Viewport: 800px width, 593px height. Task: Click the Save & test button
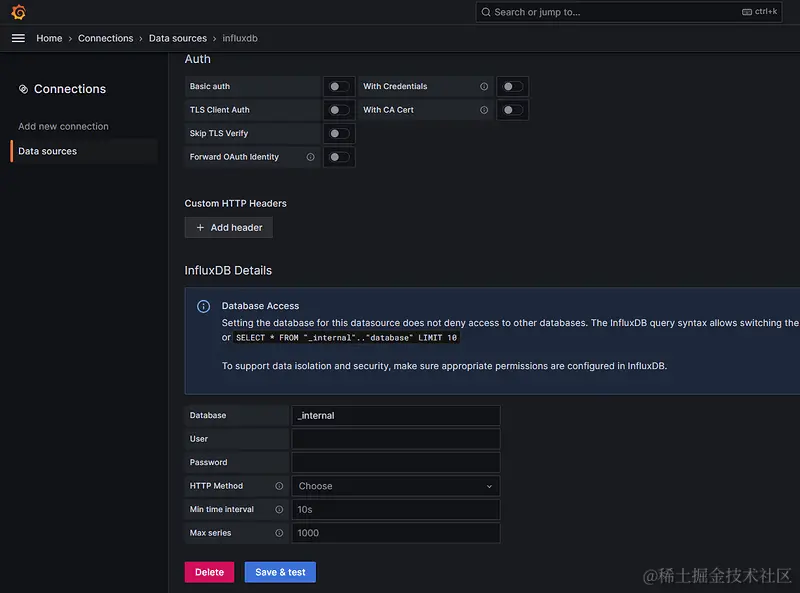coord(280,572)
